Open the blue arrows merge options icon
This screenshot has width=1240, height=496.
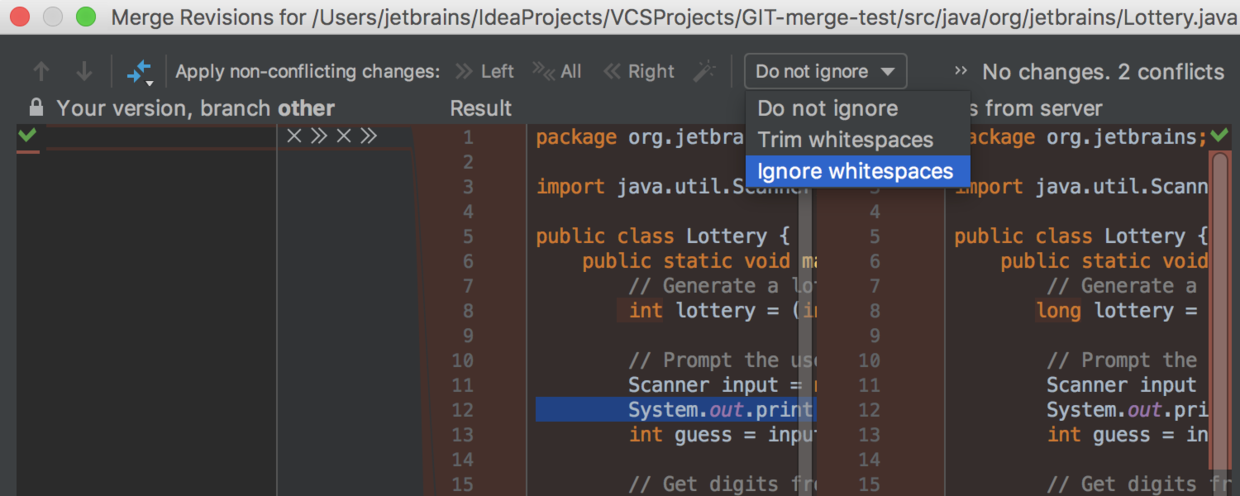pyautogui.click(x=139, y=72)
